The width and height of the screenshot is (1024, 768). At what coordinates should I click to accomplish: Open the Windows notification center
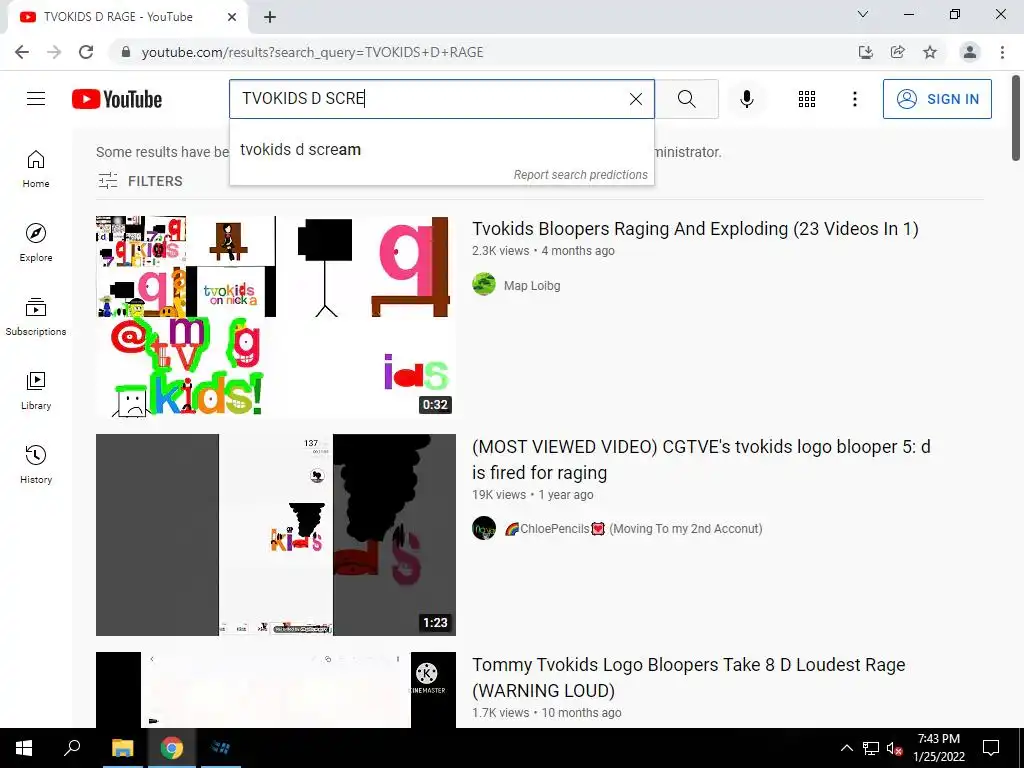coord(991,748)
